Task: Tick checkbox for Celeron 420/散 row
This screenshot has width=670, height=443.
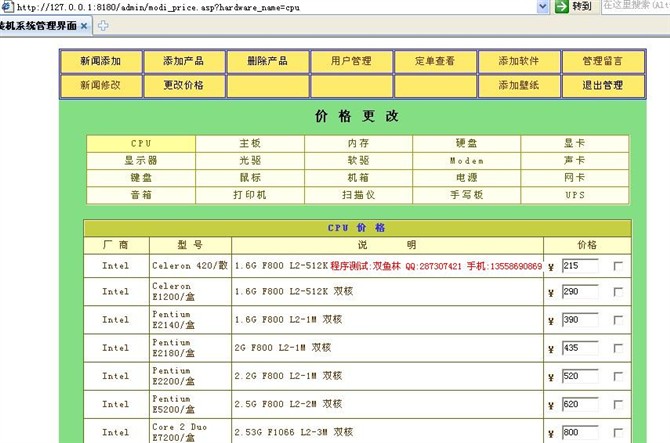Action: coord(618,266)
